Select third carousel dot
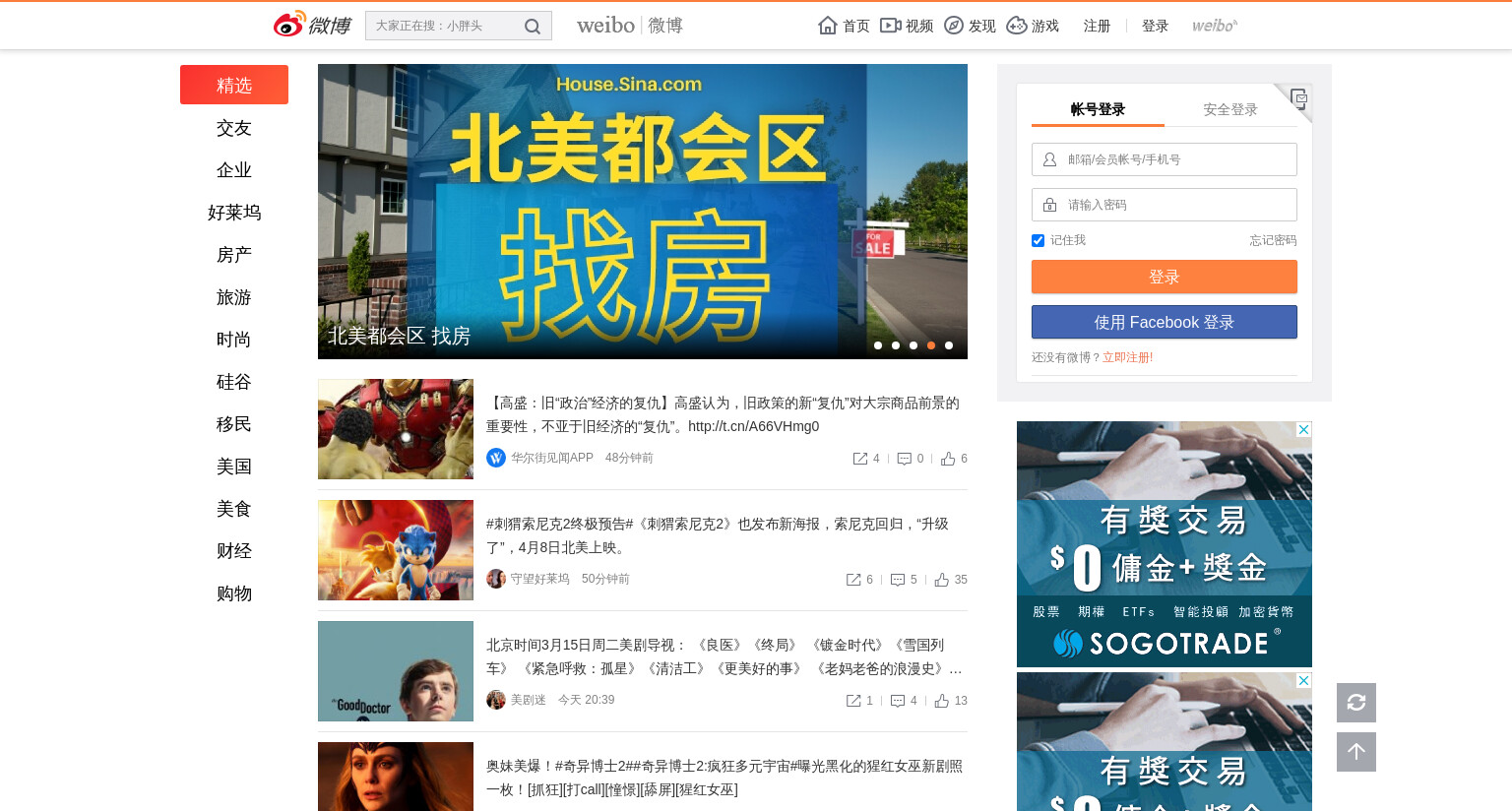Screen dimensions: 1512x811 point(913,345)
